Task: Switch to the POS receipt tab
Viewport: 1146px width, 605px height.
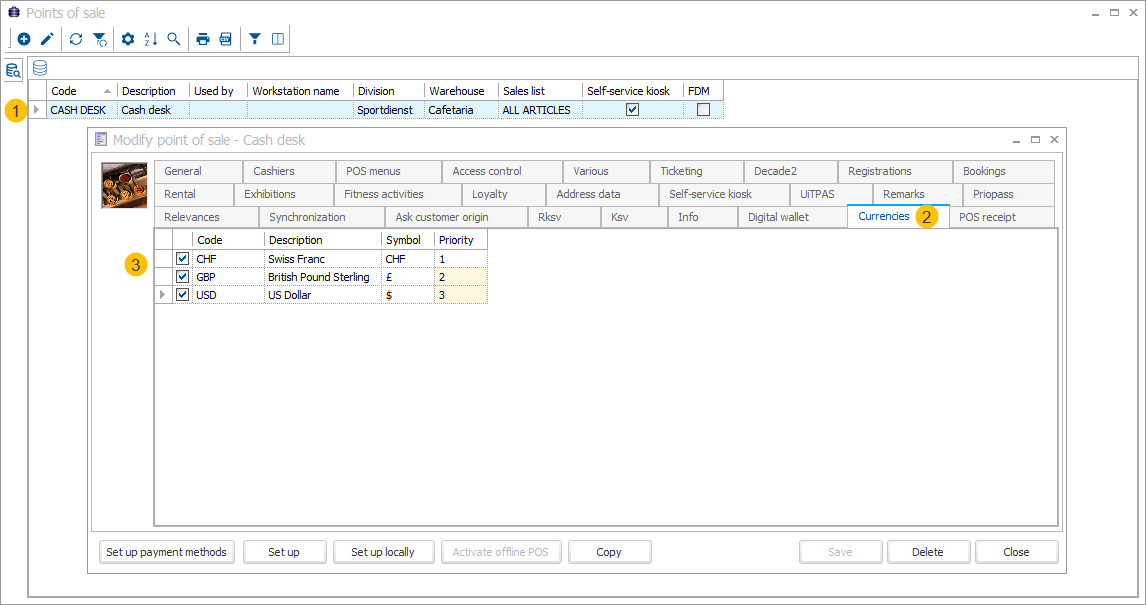Action: click(x=986, y=217)
